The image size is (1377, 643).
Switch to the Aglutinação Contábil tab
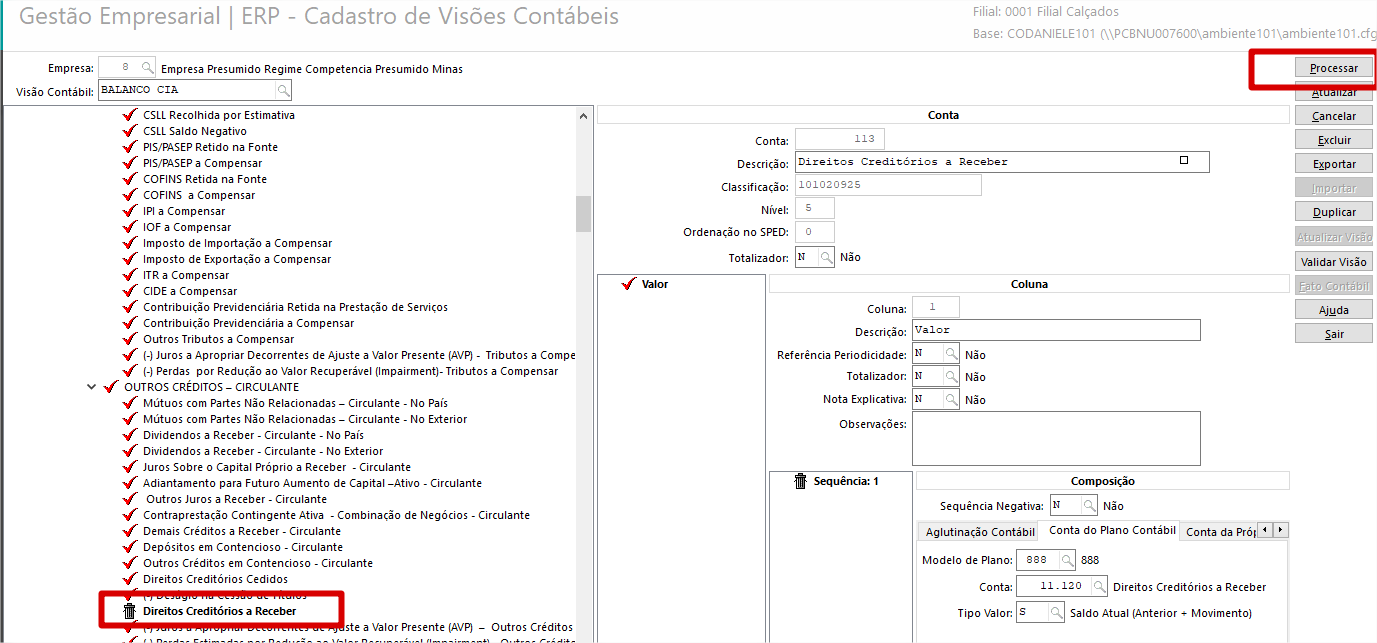tap(979, 532)
